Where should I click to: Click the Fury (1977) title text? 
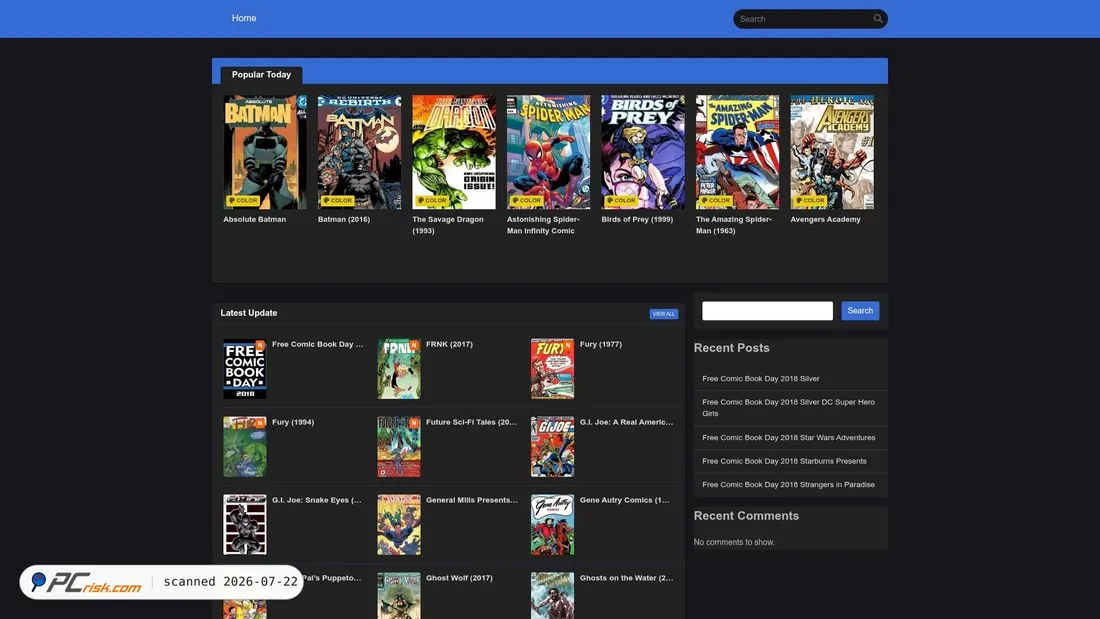coord(601,345)
